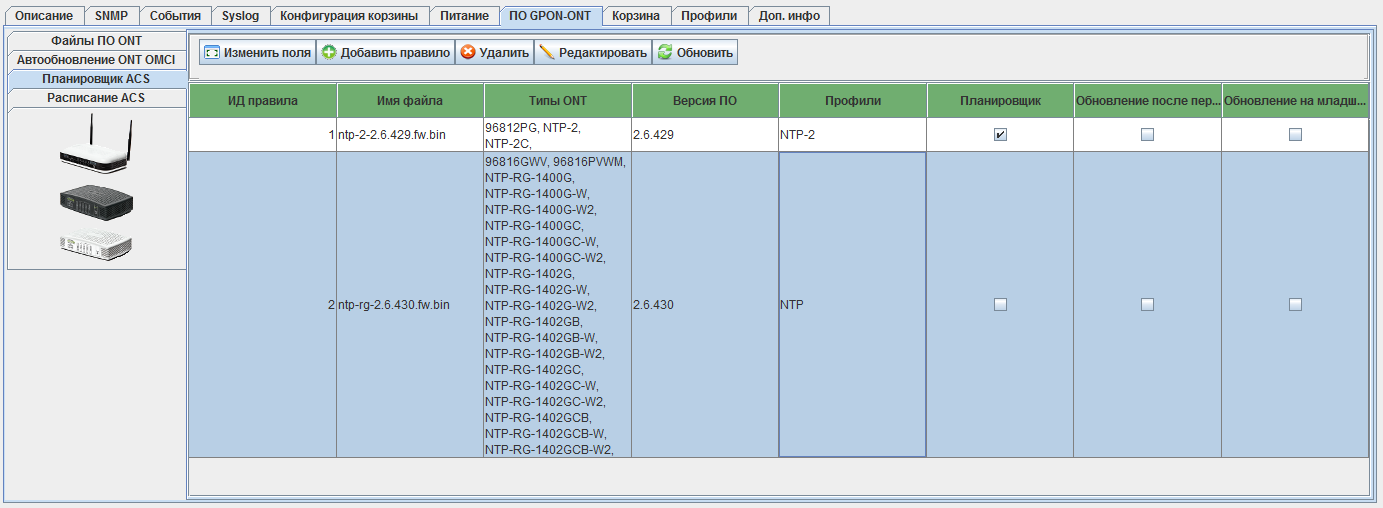Toggle 'Обновление после пер...' checkbox in rule 1

[x=1147, y=135]
